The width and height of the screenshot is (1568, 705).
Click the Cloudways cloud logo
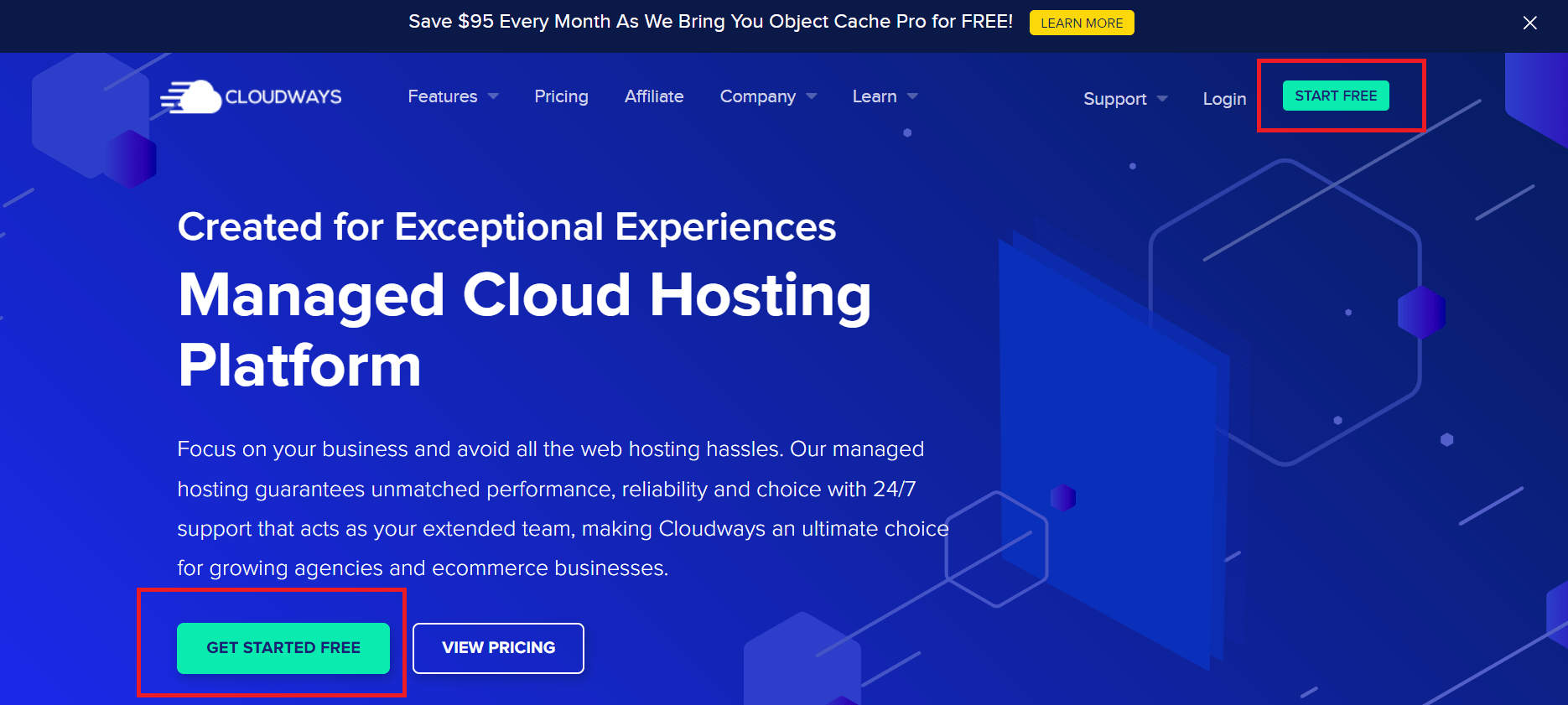click(191, 97)
